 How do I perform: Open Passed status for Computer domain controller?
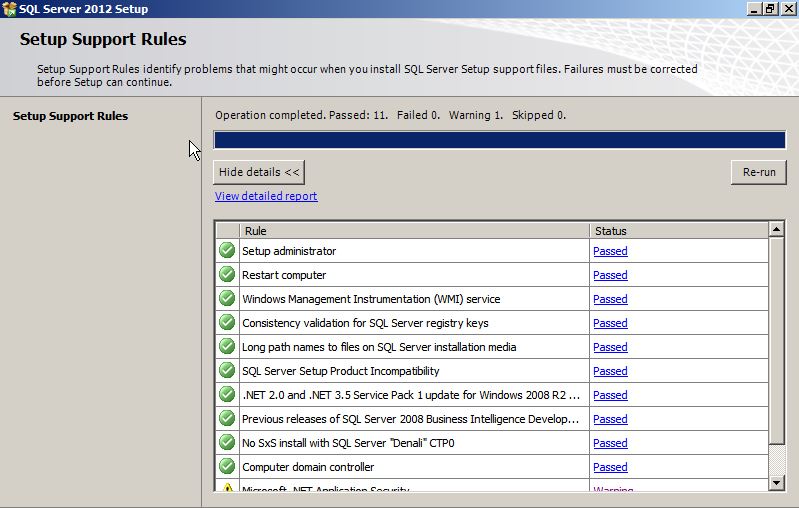coord(610,467)
